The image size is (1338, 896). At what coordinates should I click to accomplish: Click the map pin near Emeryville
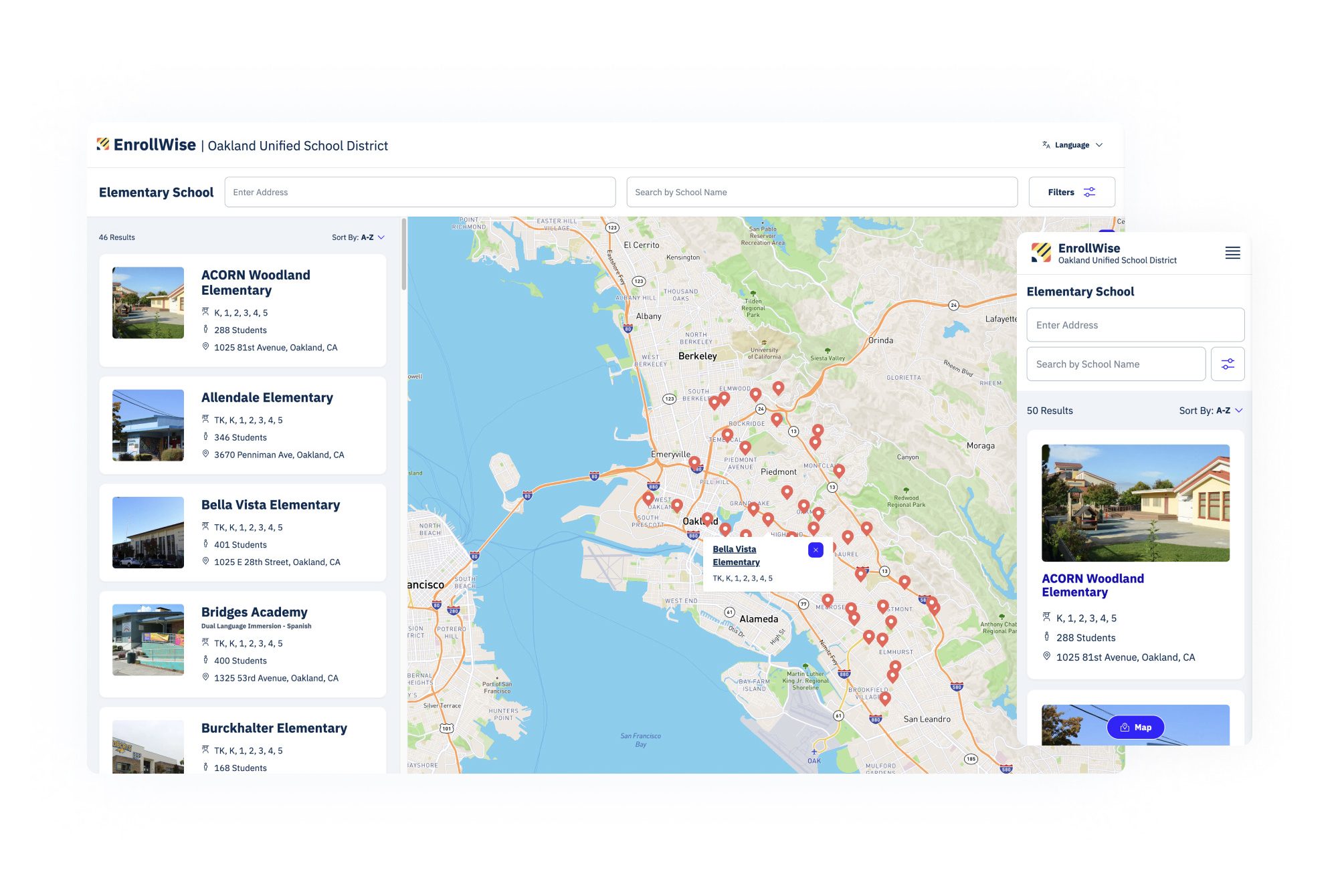[x=694, y=462]
